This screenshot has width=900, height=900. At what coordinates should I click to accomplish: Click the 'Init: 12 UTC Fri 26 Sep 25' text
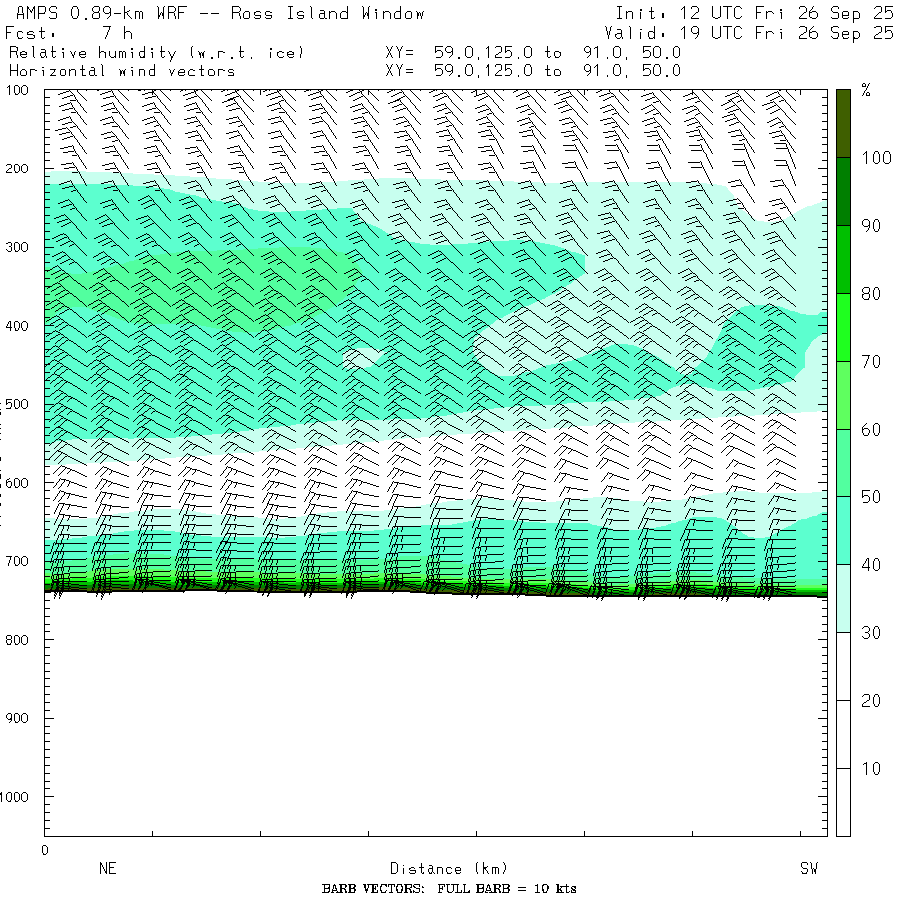point(754,13)
